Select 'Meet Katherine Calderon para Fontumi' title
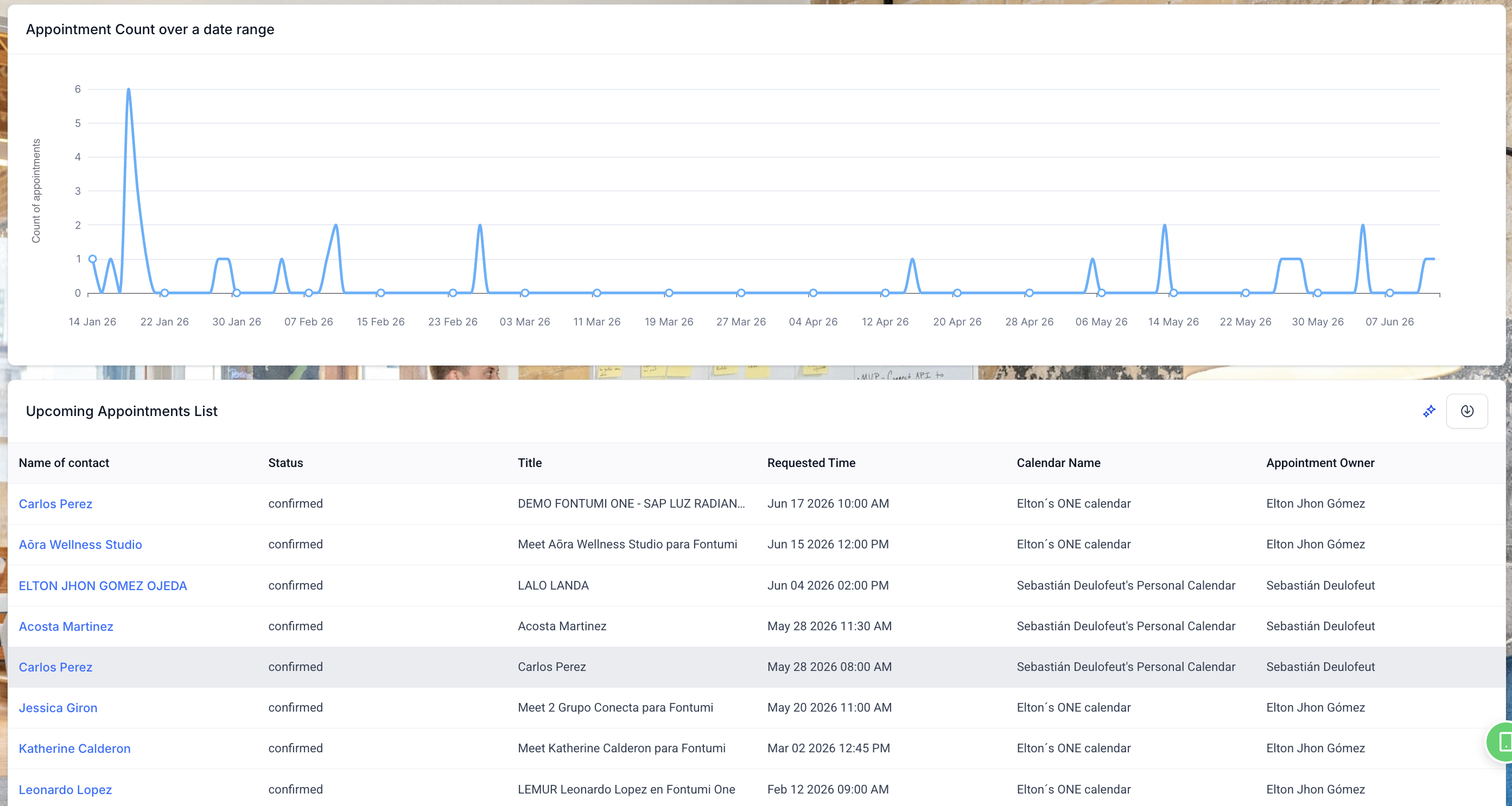Screen dimensions: 1512x806 point(621,748)
